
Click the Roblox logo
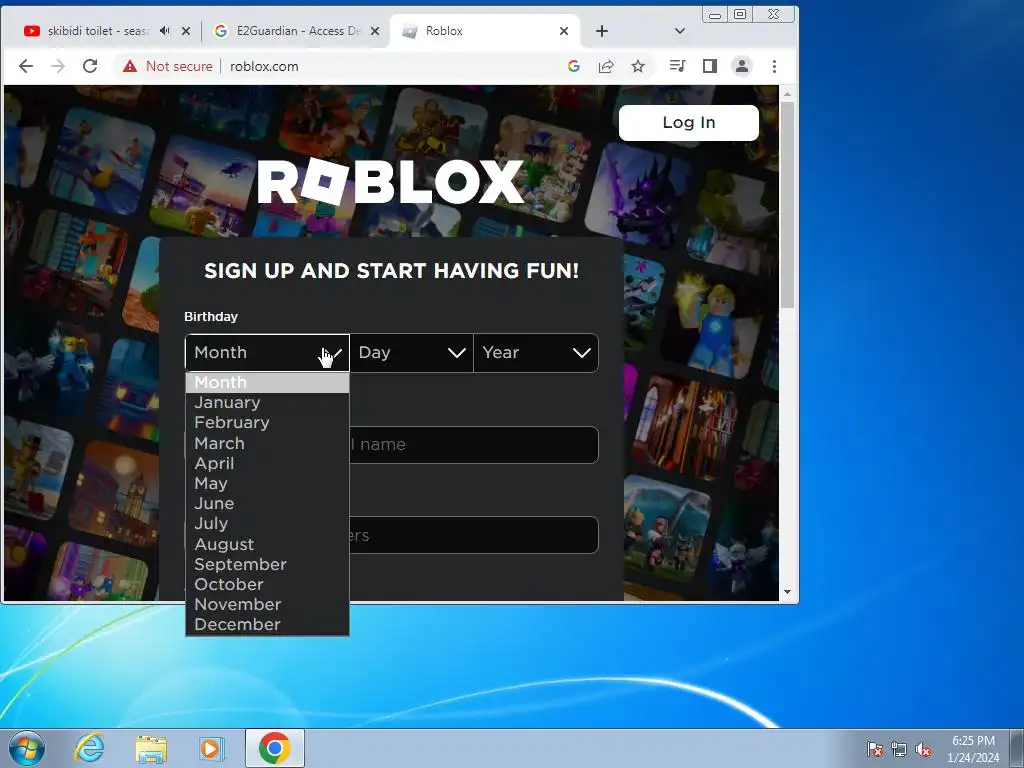pos(391,182)
